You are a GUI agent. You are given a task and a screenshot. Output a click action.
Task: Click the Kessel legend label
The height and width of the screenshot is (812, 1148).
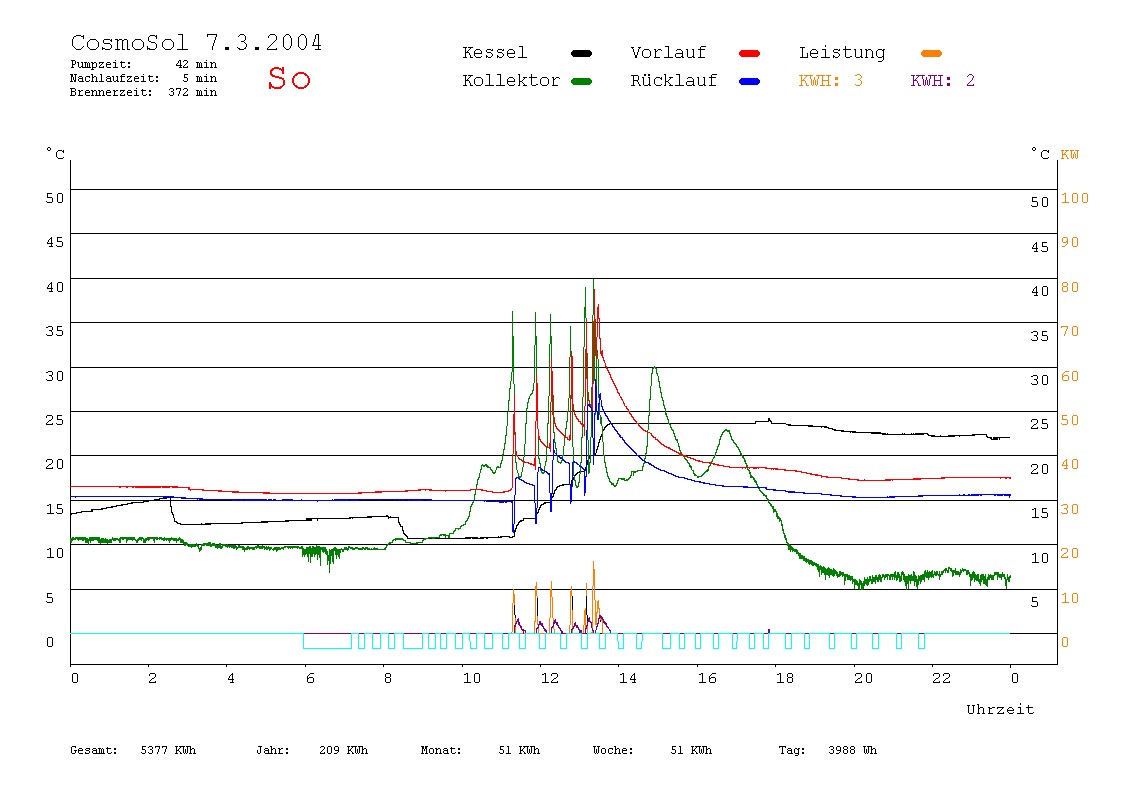point(495,53)
